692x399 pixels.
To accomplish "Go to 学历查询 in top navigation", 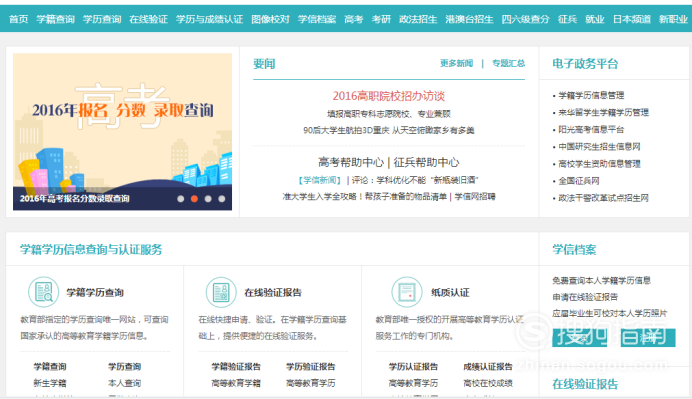I will 102,19.
